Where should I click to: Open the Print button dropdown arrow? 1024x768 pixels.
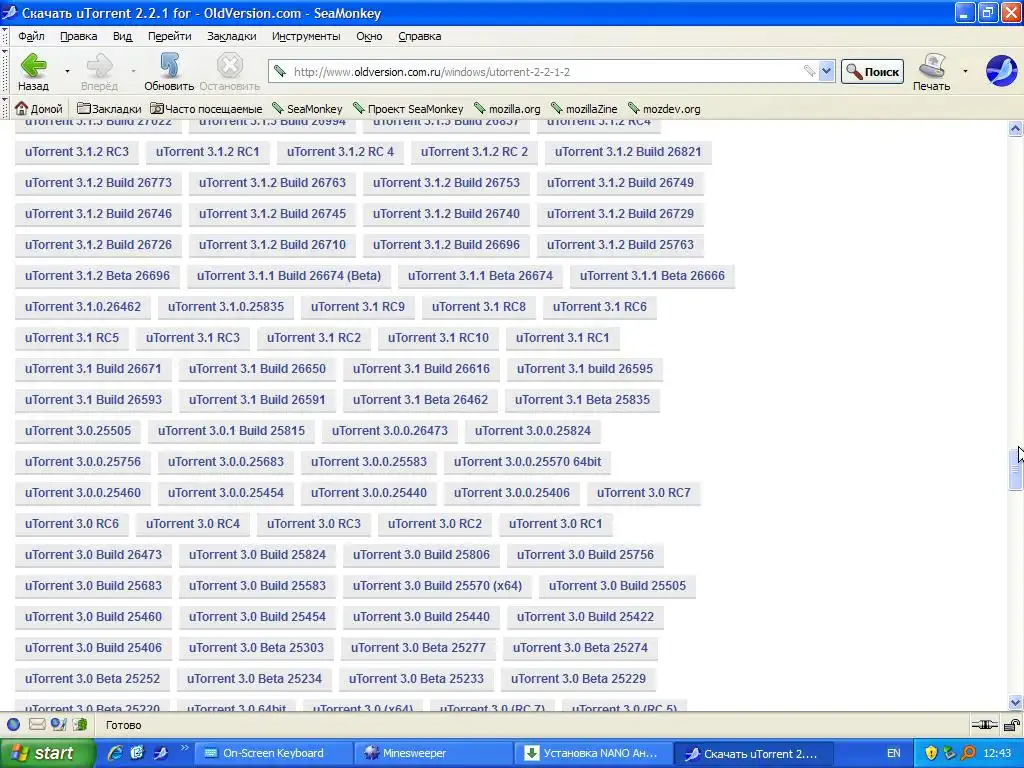[x=965, y=71]
